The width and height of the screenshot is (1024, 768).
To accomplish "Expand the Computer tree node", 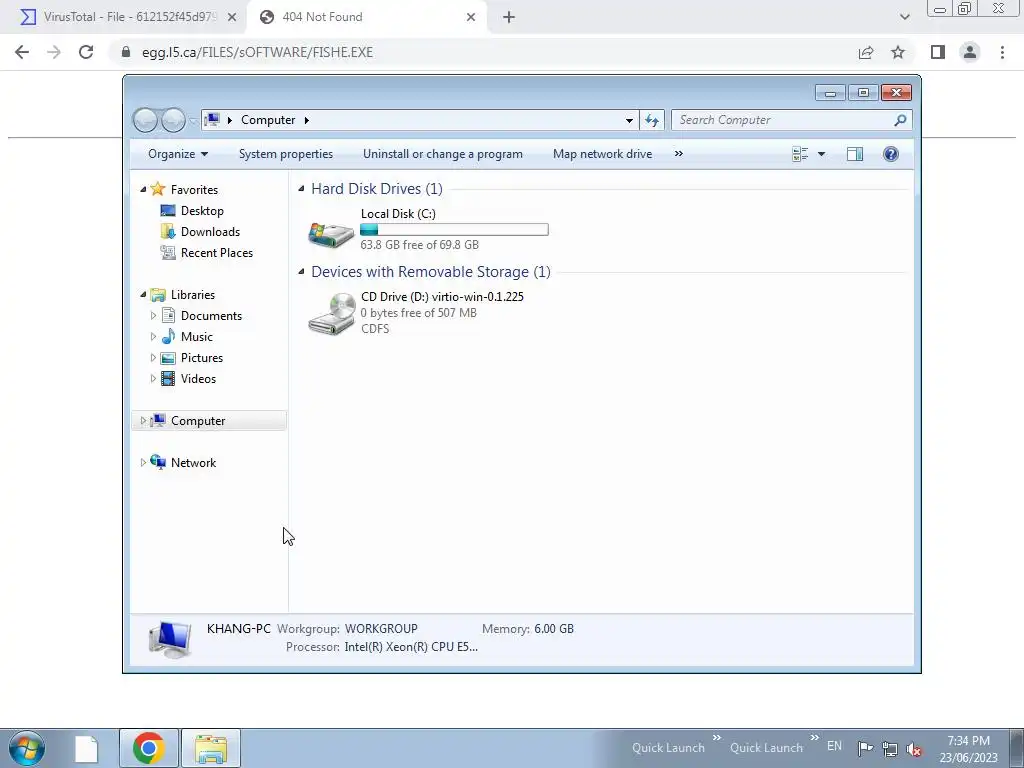I will click(143, 421).
